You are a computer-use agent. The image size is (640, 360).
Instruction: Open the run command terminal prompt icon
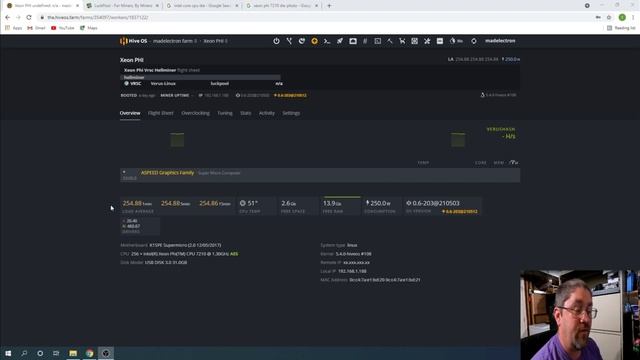[327, 41]
